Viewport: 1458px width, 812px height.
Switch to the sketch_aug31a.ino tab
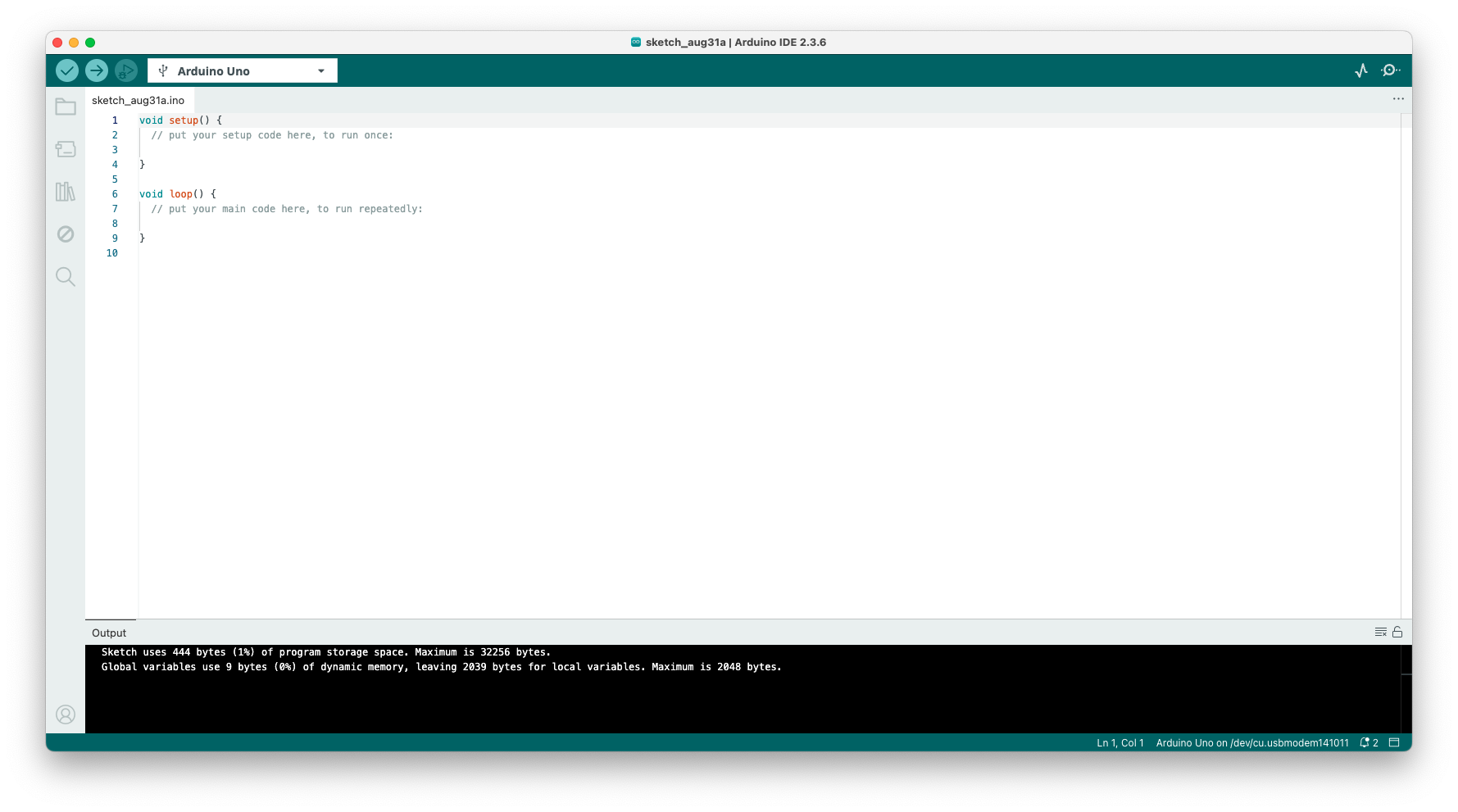138,100
